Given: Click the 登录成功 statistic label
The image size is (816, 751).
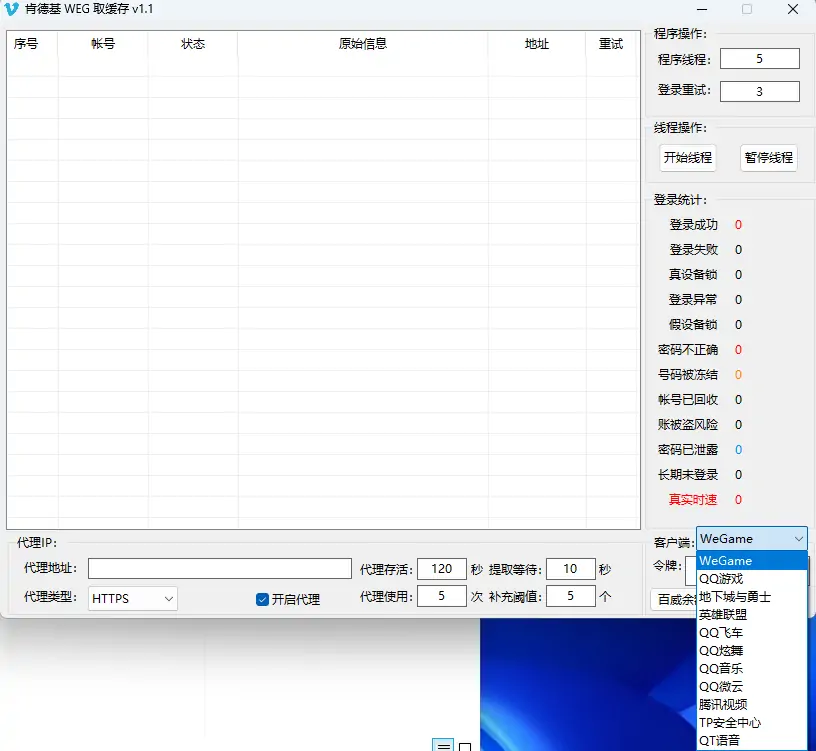Looking at the screenshot, I should (x=693, y=225).
